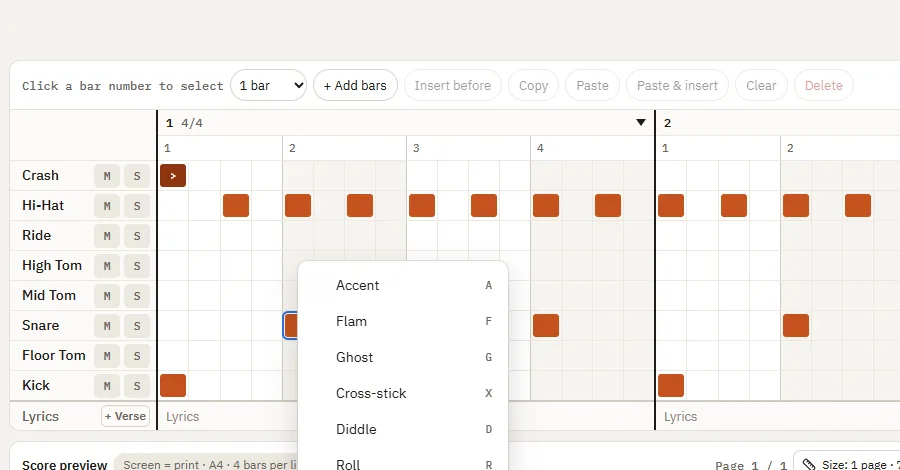Screen dimensions: 900x470
Task: Click the + Add bars button
Action: [355, 86]
